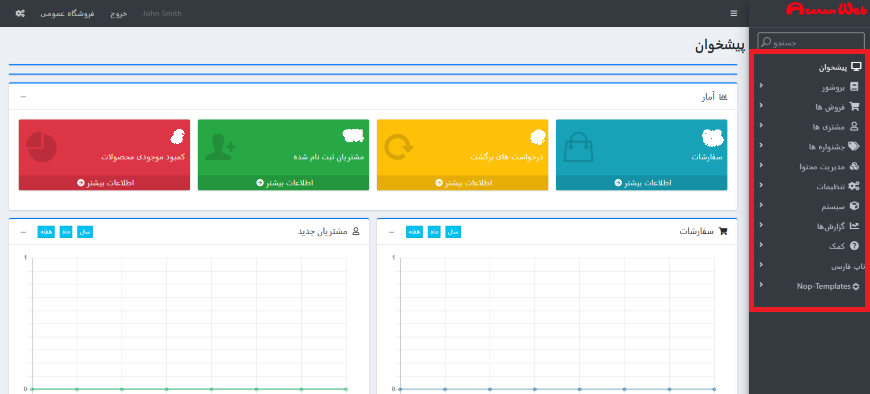Click the question mark icon beside کمک
Image resolution: width=870 pixels, height=394 pixels.
pyautogui.click(x=854, y=246)
